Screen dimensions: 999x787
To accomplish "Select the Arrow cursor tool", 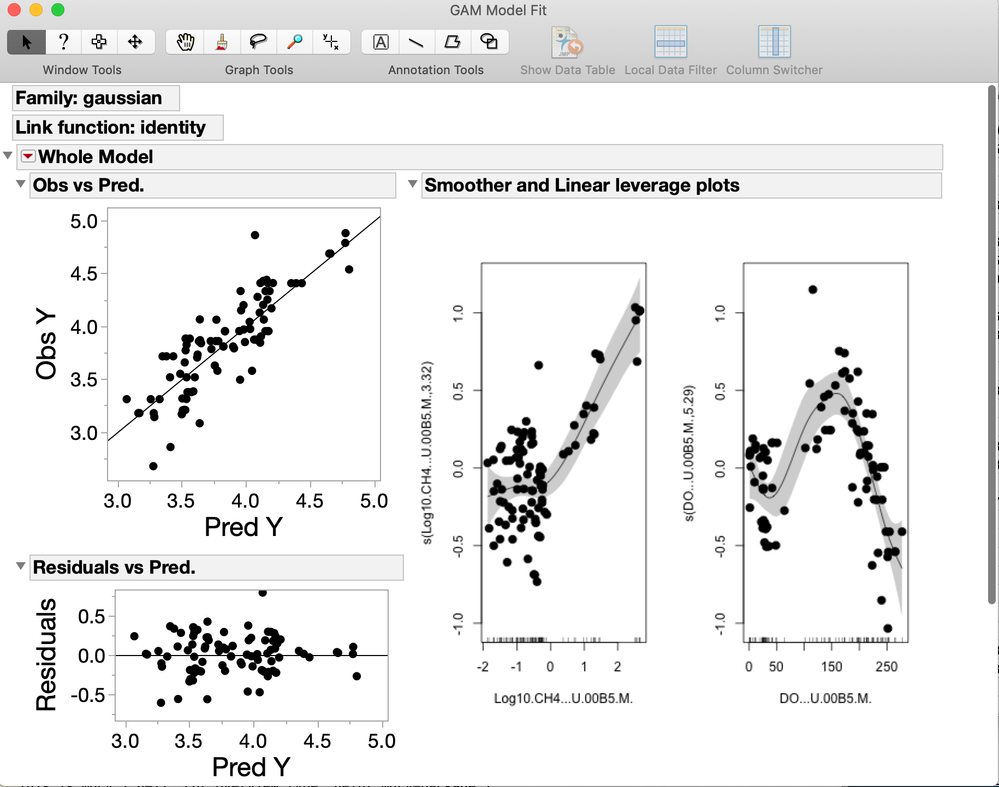I will pyautogui.click(x=27, y=42).
